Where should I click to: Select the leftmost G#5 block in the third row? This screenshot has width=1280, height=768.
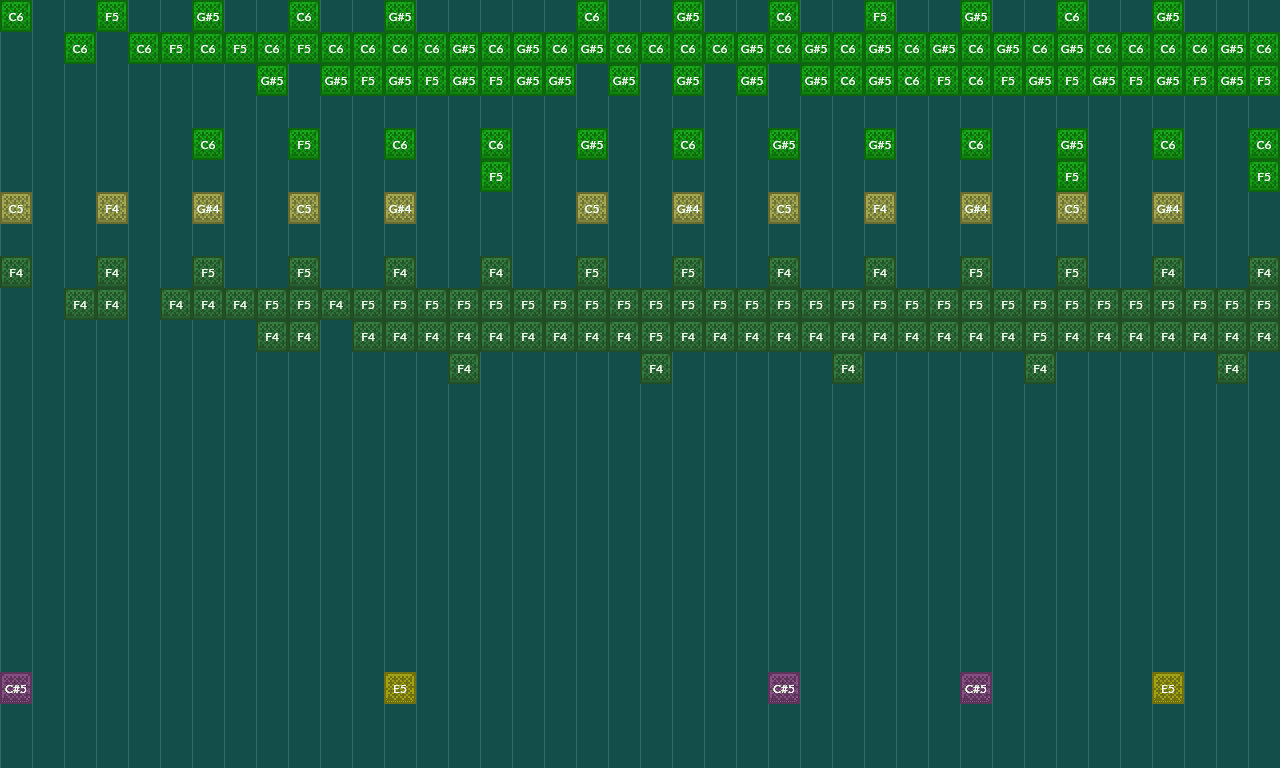(272, 80)
